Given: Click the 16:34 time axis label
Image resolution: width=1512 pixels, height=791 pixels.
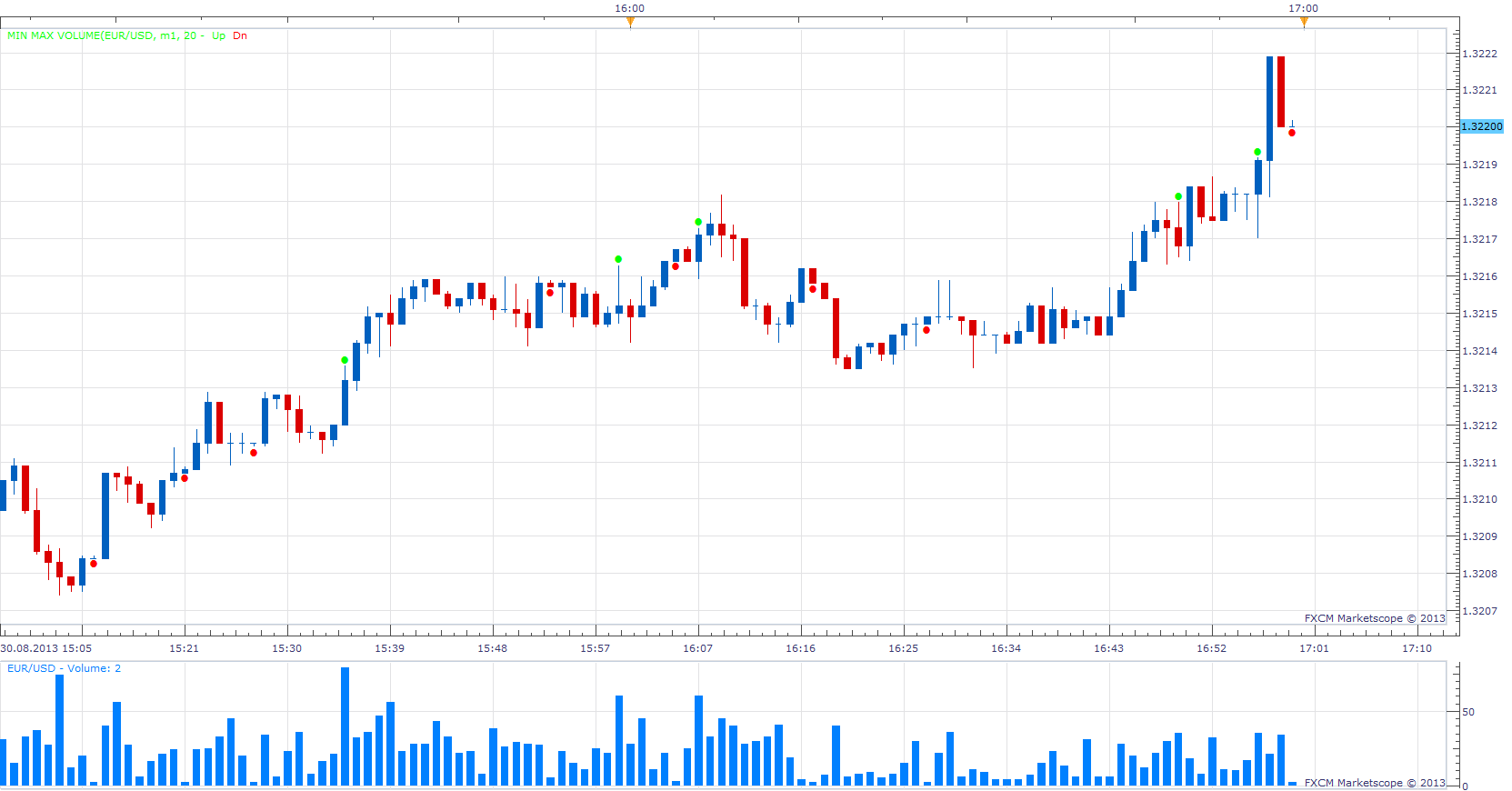Looking at the screenshot, I should tap(1006, 648).
